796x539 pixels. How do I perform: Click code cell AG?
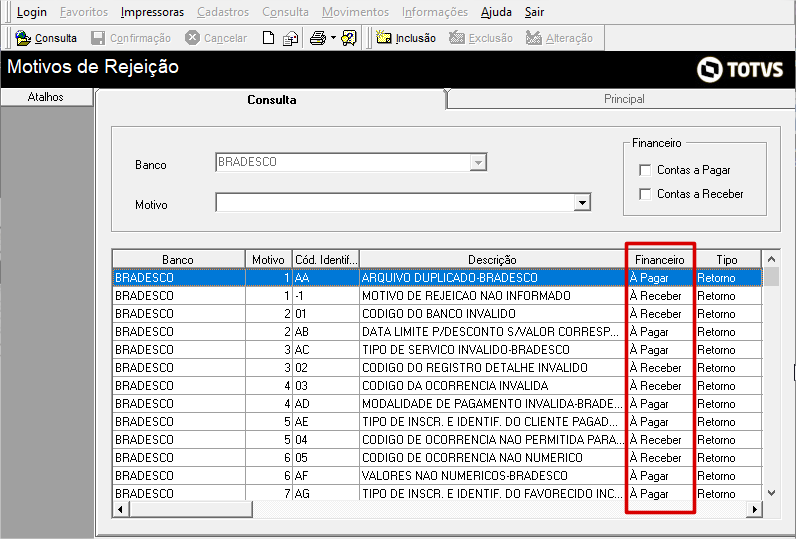coord(326,493)
